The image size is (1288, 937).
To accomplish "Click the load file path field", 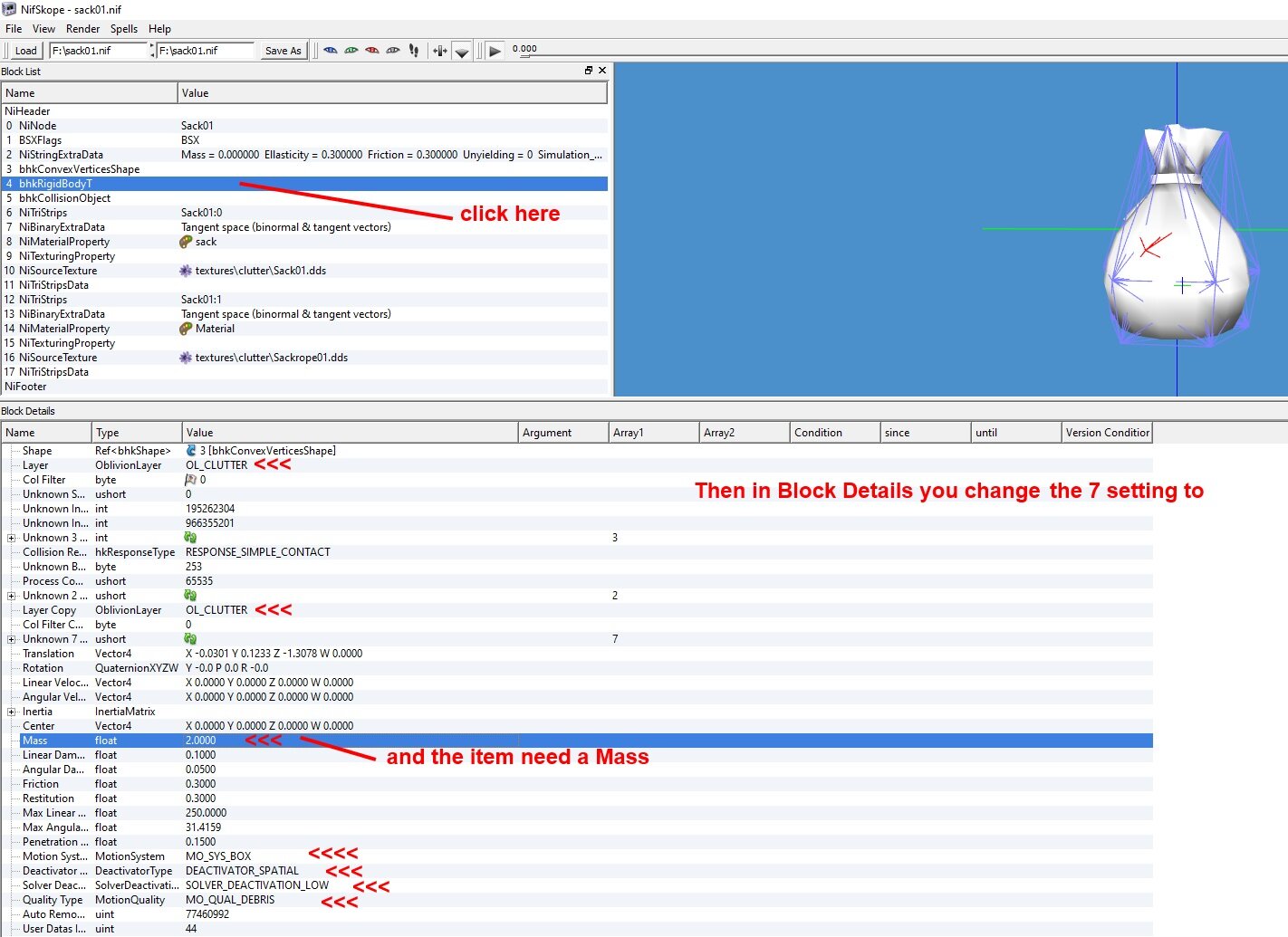I will [x=99, y=51].
